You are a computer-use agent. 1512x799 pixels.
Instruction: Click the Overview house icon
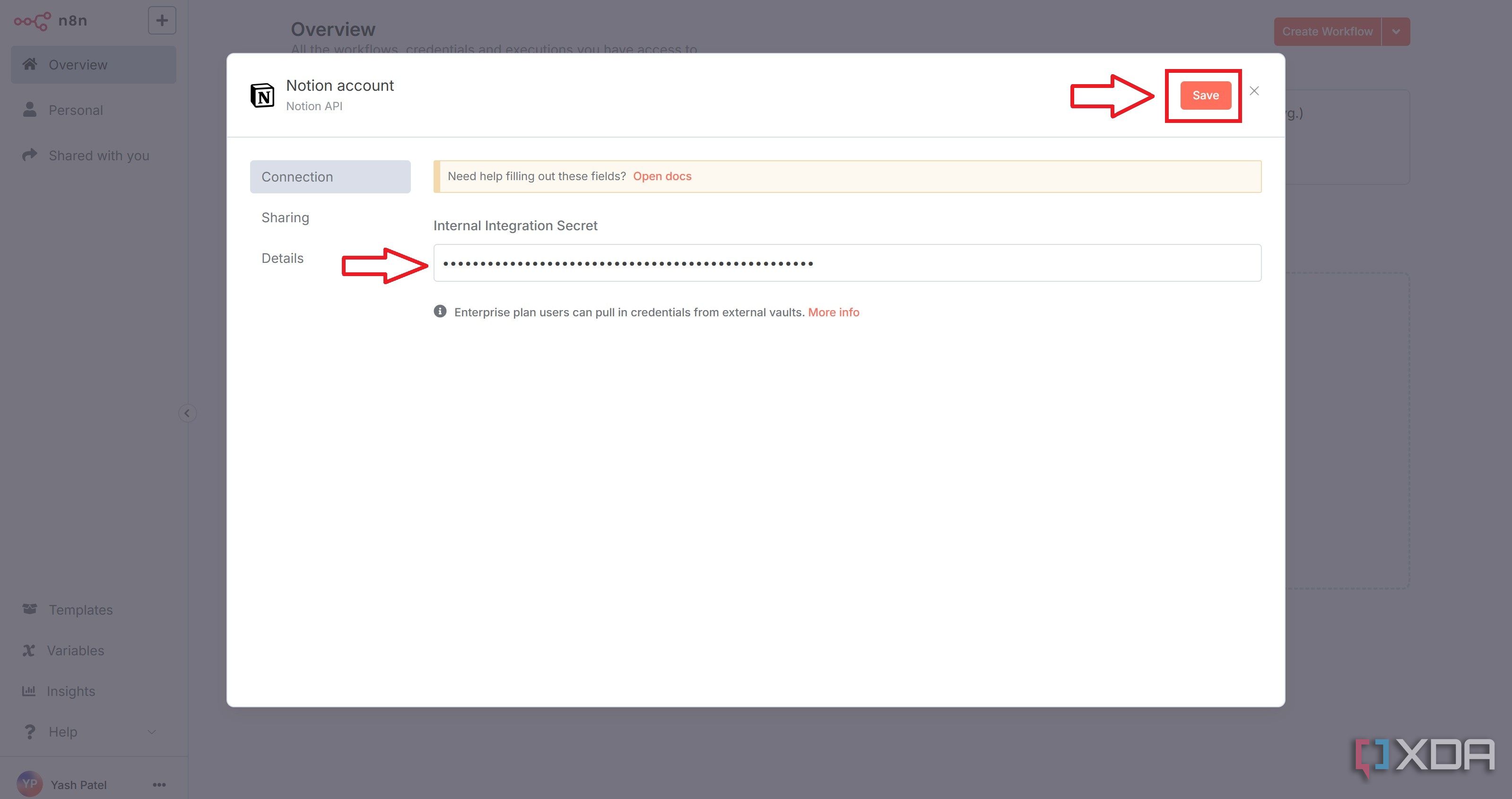(x=30, y=64)
